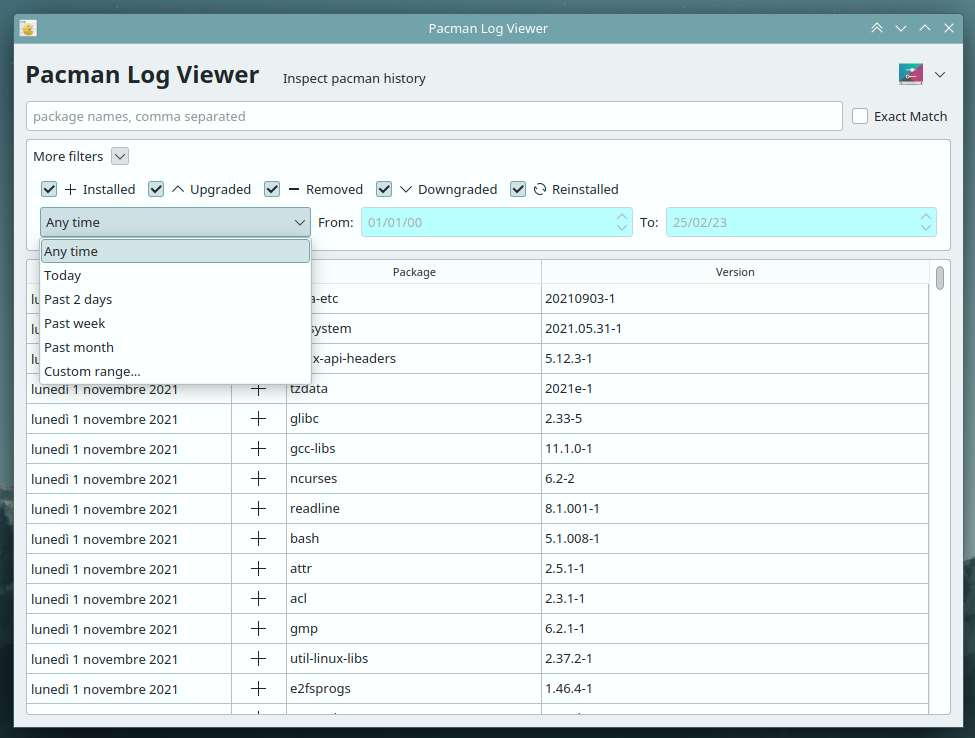Click the Pacman app icon in title bar
Viewport: 975px width, 738px height.
pos(28,29)
